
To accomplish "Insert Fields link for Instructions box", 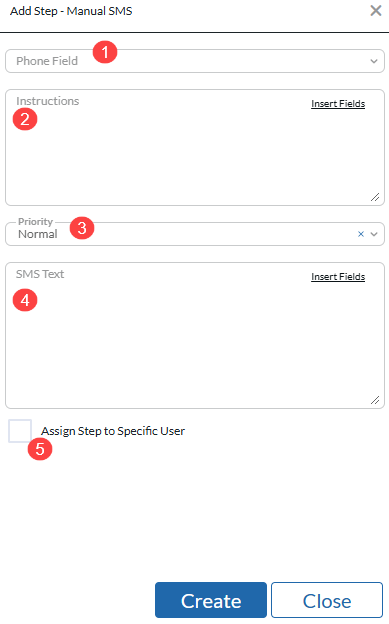I will point(338,103).
